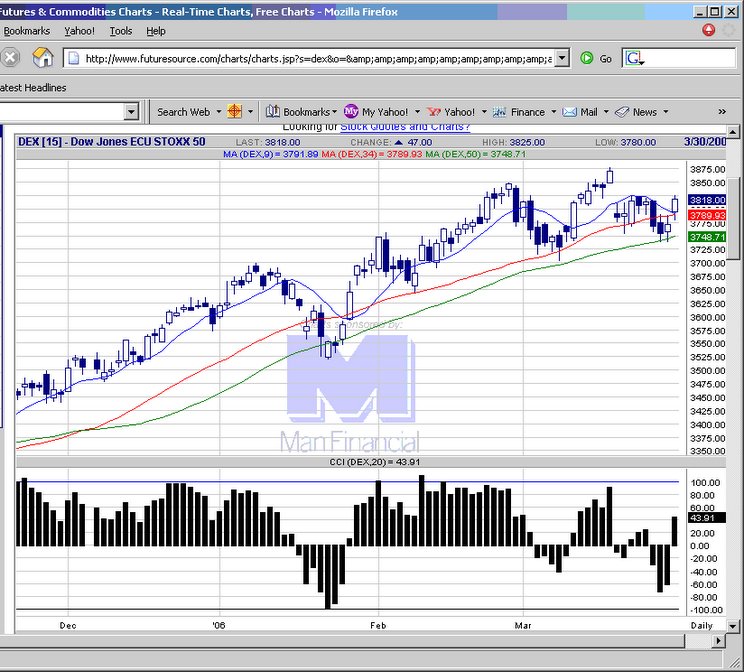Click the page icon in address bar
The width and height of the screenshot is (744, 672).
tap(73, 58)
